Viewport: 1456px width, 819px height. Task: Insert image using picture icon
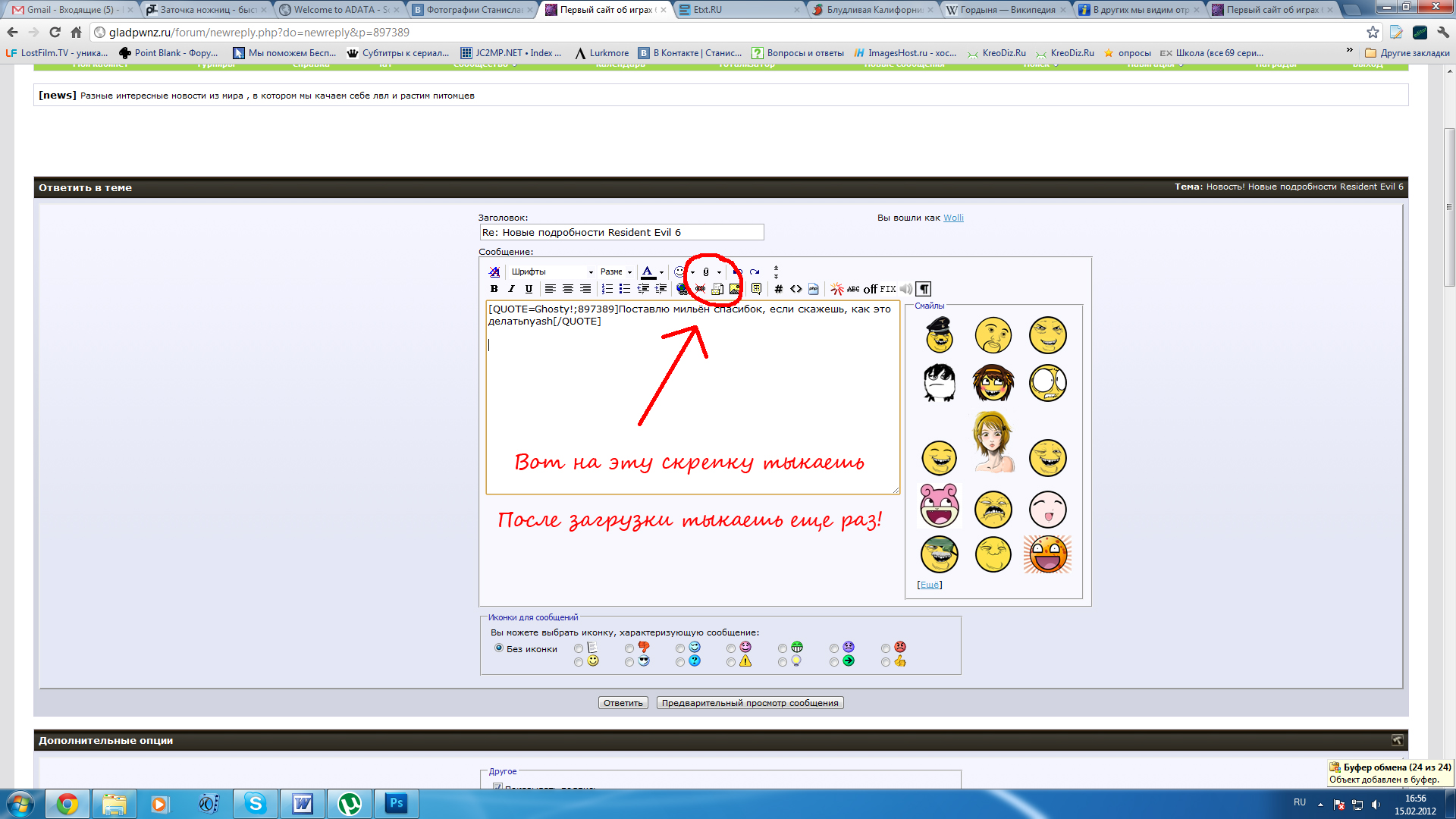[x=735, y=289]
